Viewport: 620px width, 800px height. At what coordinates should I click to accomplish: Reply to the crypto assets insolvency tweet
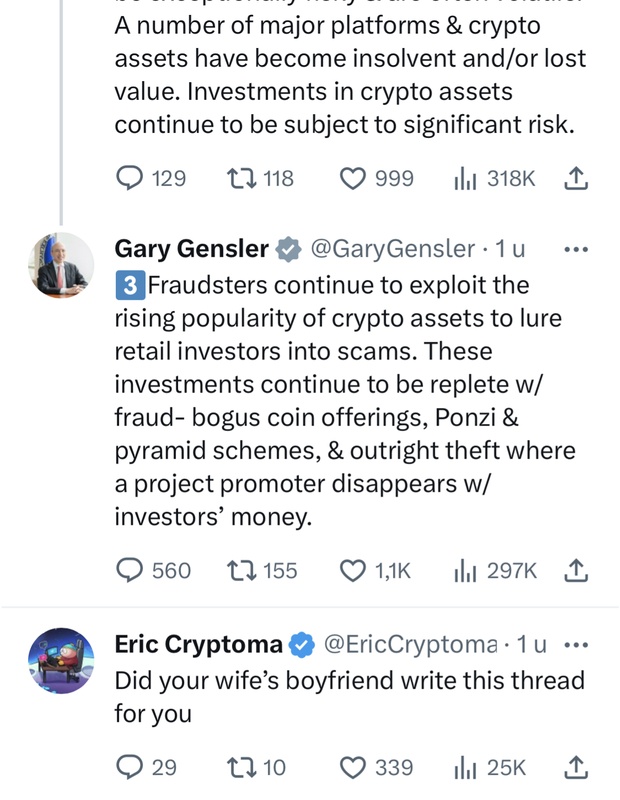(131, 179)
